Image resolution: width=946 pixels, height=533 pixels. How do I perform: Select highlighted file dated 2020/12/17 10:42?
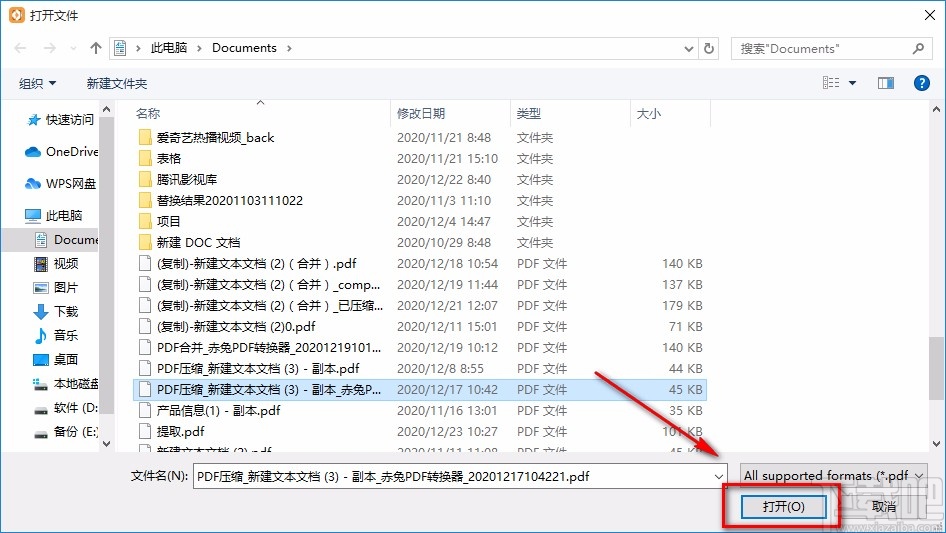click(x=419, y=389)
